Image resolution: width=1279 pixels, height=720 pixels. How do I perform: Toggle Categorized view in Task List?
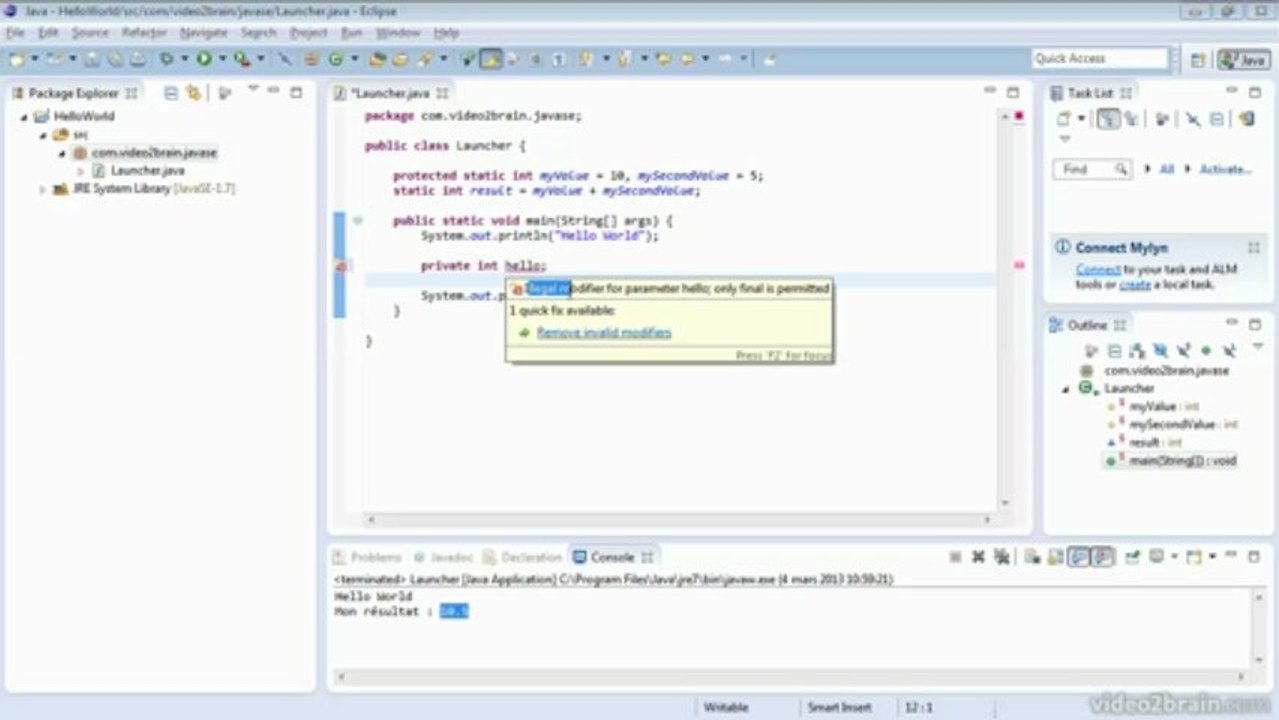(1107, 119)
